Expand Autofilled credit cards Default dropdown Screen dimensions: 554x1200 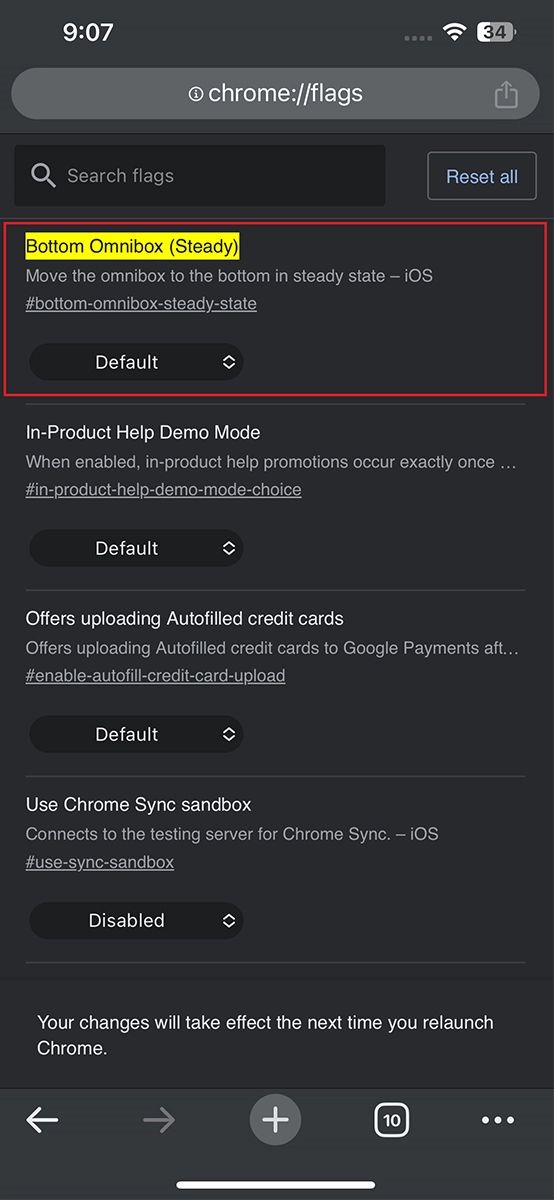point(137,734)
